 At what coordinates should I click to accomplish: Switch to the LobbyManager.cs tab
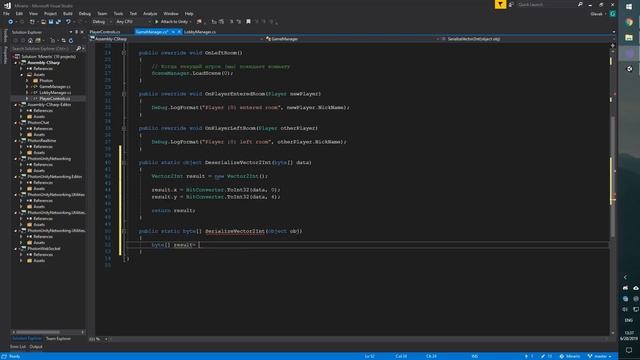pos(200,32)
